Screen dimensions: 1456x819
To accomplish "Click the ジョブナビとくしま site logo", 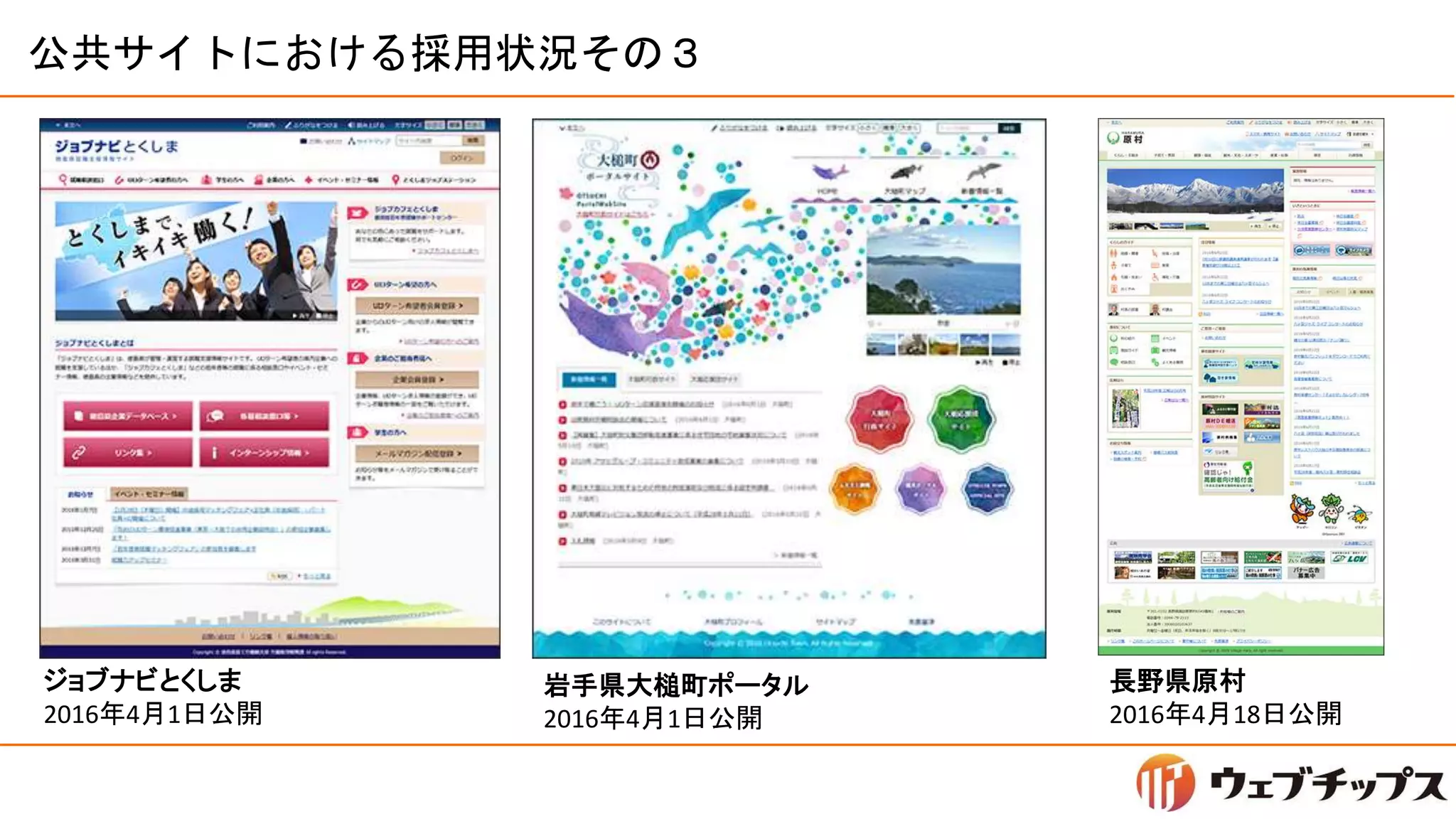I will [117, 150].
